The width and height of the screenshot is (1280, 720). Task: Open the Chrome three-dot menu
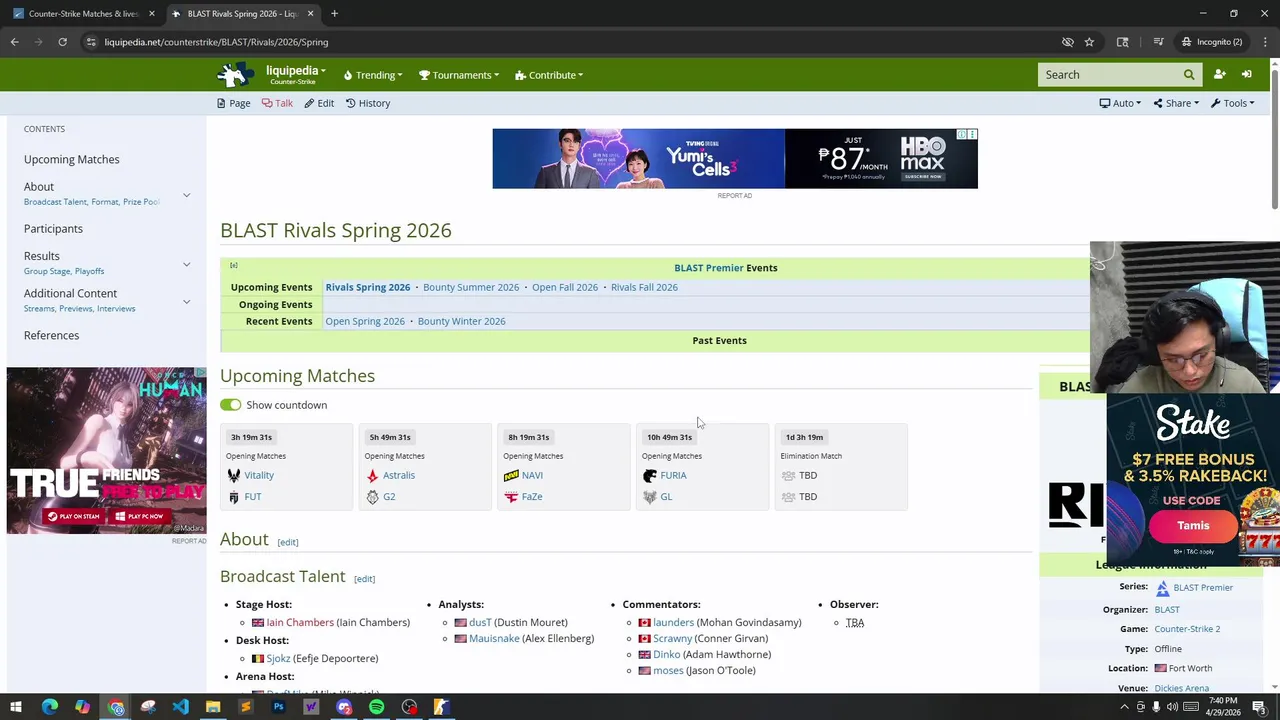point(1265,42)
